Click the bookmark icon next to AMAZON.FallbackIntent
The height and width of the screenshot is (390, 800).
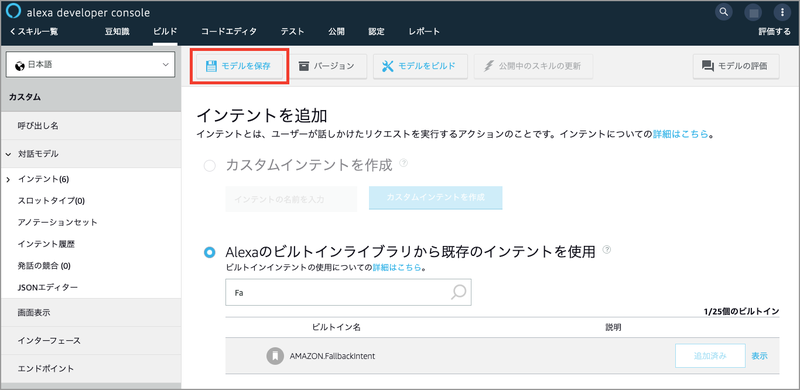point(275,356)
